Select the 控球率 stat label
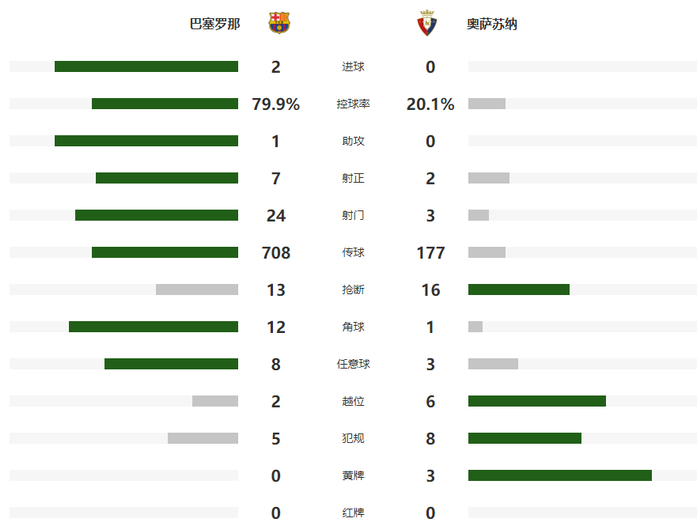 (x=353, y=104)
